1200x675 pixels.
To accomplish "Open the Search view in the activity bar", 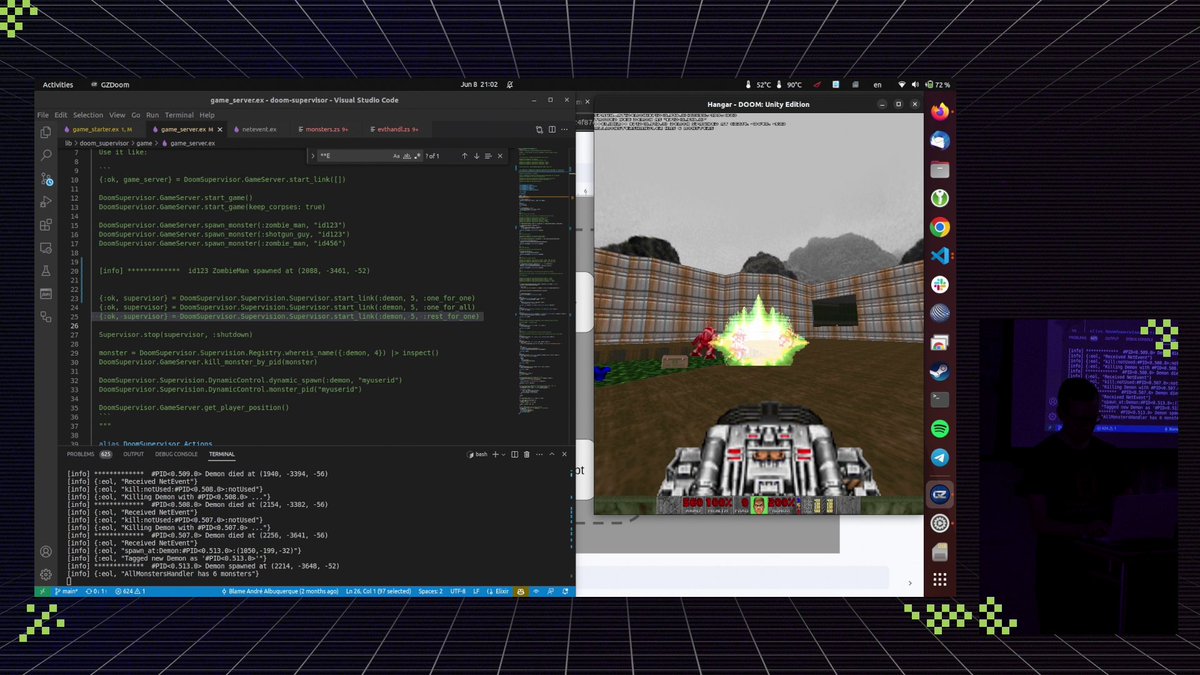I will click(x=46, y=155).
